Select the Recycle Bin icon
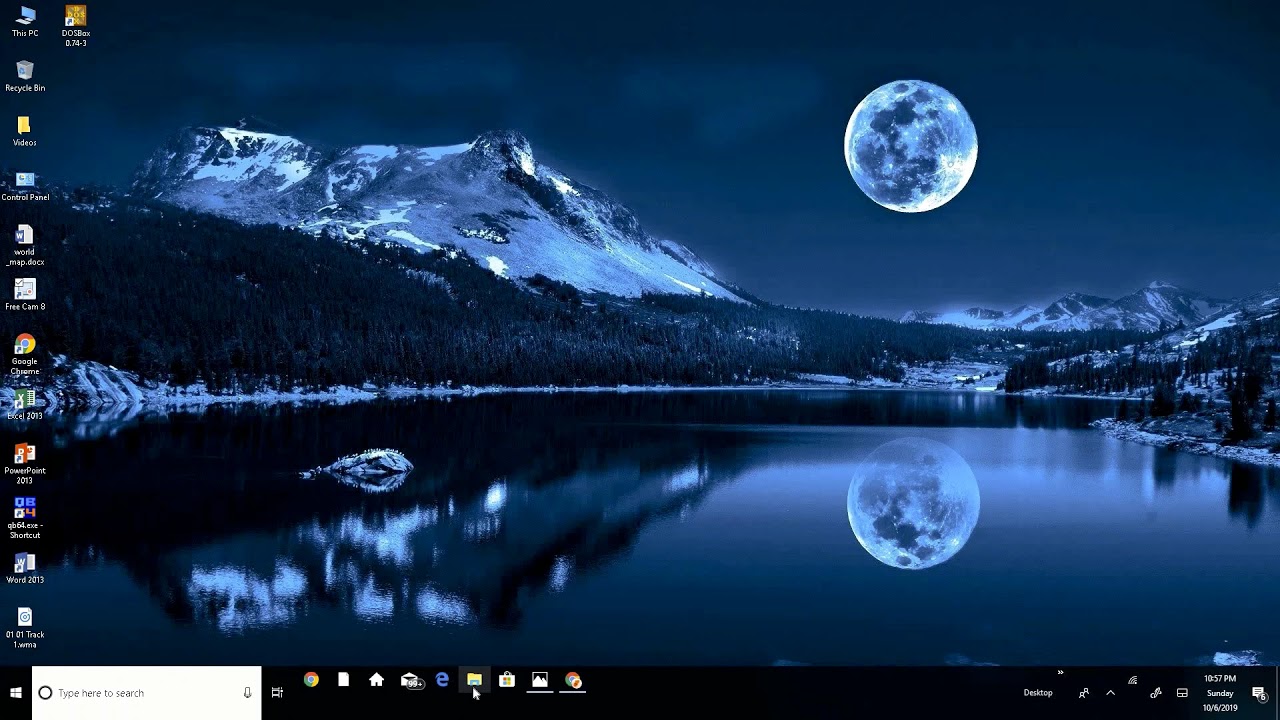1280x720 pixels. tap(25, 76)
